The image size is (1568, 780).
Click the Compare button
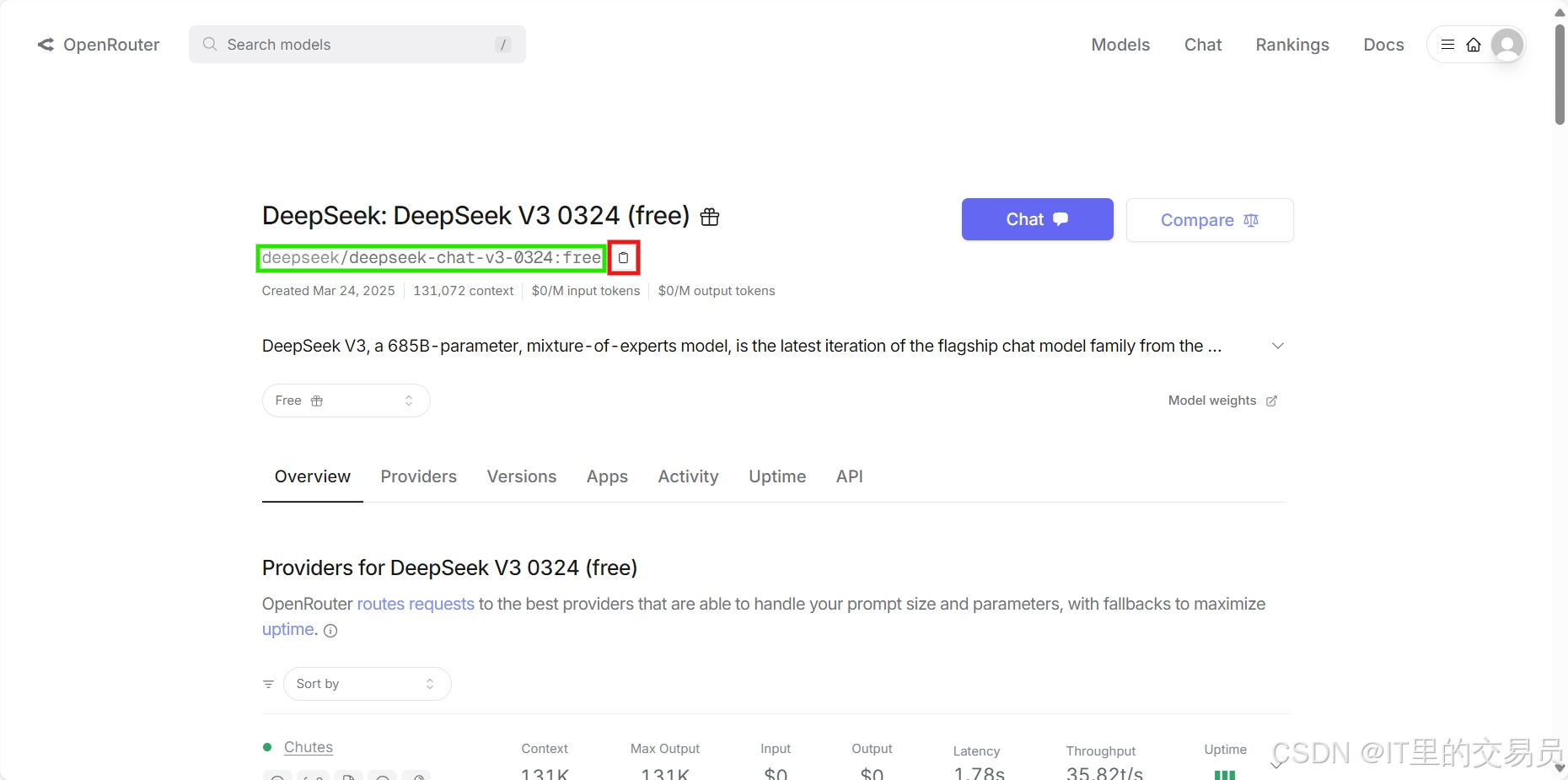1210,220
